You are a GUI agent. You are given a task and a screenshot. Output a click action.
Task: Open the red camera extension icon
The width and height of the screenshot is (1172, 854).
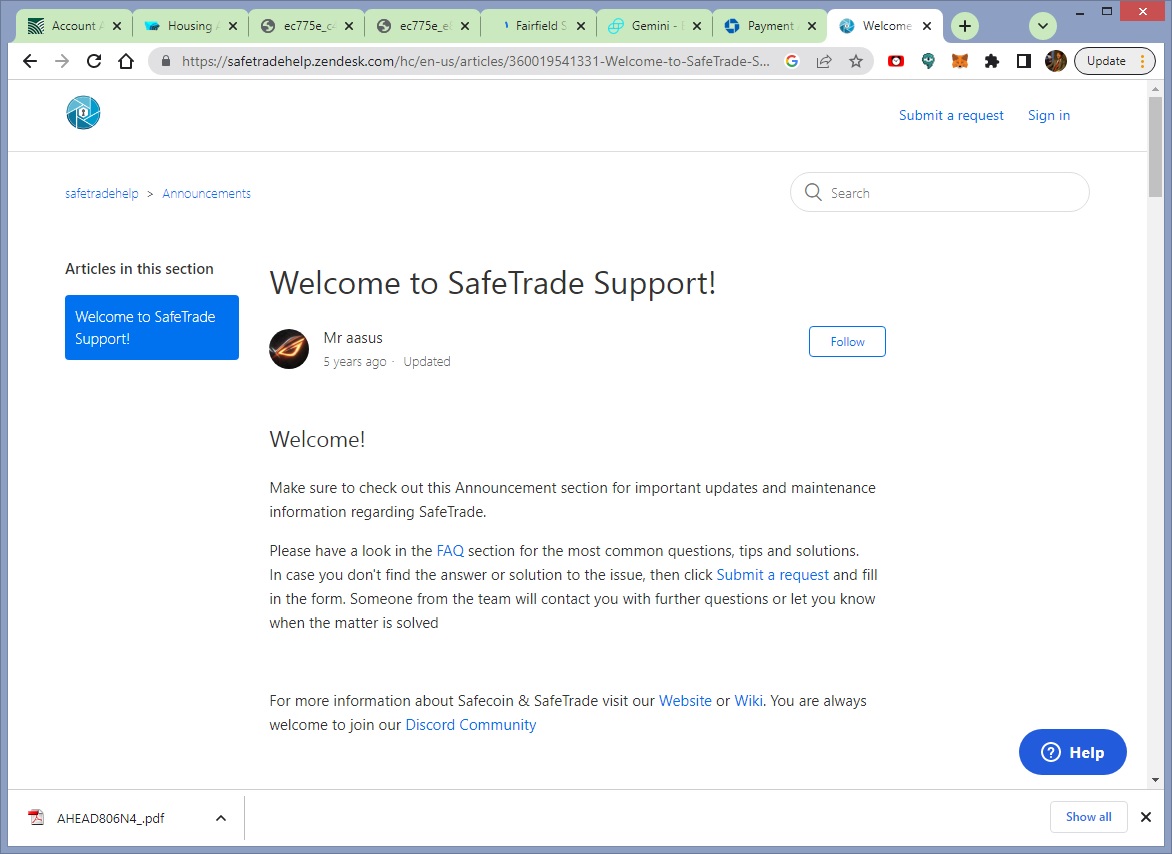point(895,61)
